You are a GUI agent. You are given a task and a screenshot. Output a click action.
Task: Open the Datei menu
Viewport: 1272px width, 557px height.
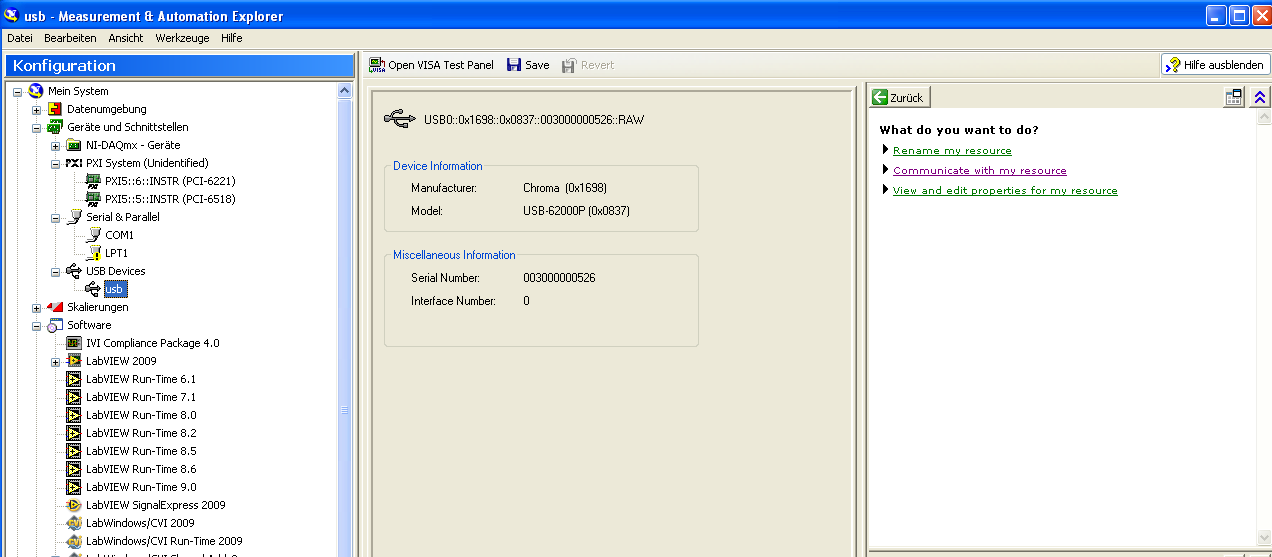tap(20, 38)
